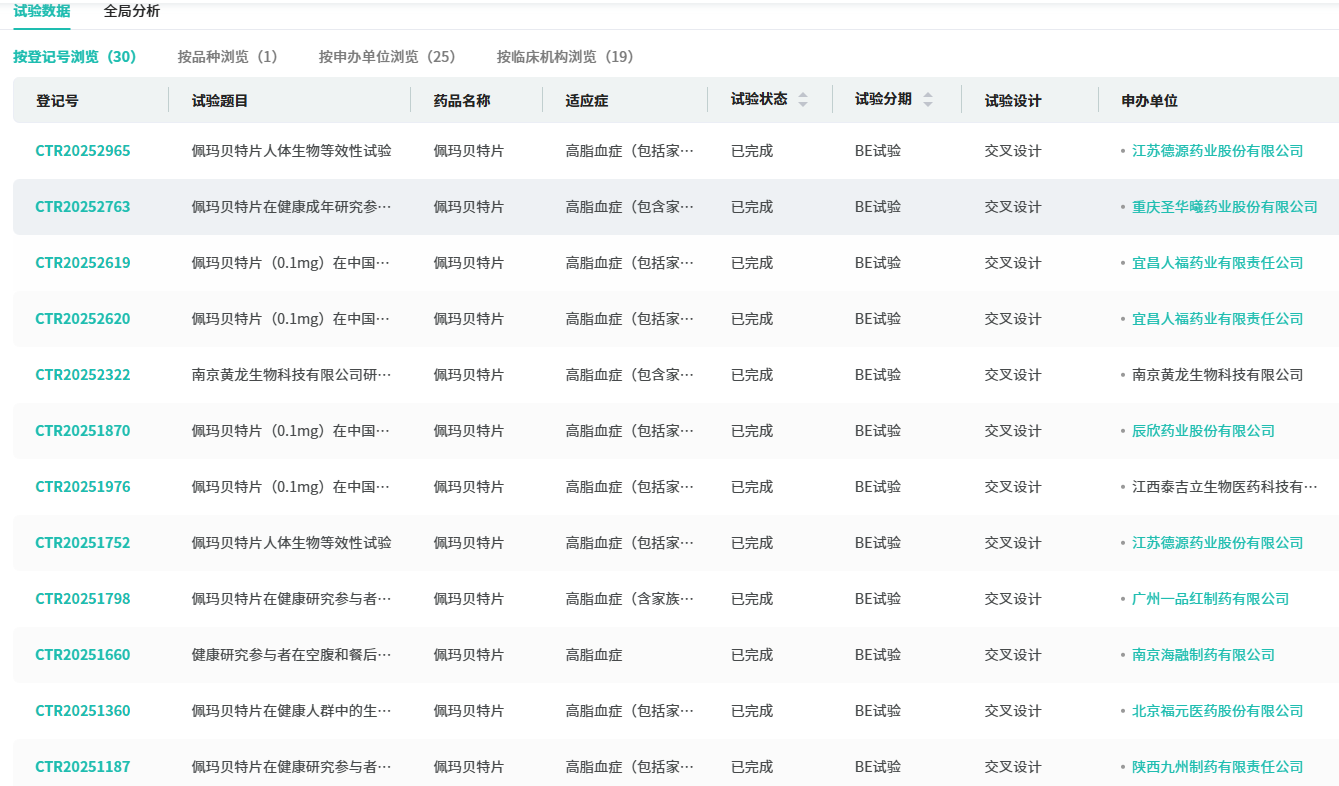Select registration number CTR20251870
1339x786 pixels.
pos(83,431)
